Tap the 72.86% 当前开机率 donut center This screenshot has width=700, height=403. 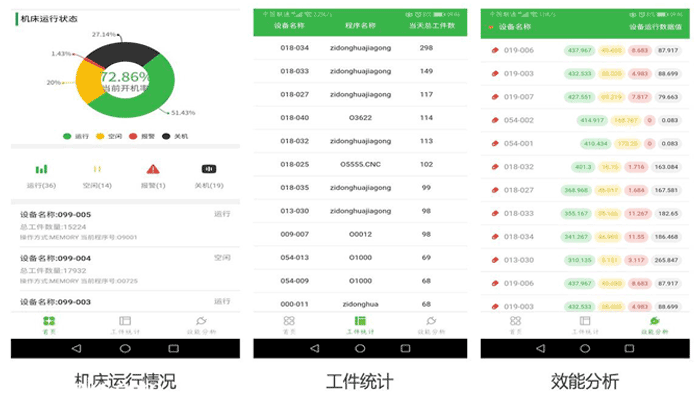(x=125, y=80)
